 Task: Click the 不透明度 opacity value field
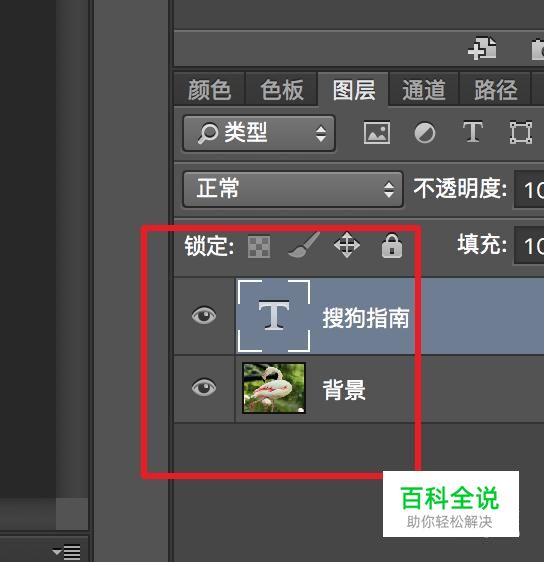coord(529,189)
